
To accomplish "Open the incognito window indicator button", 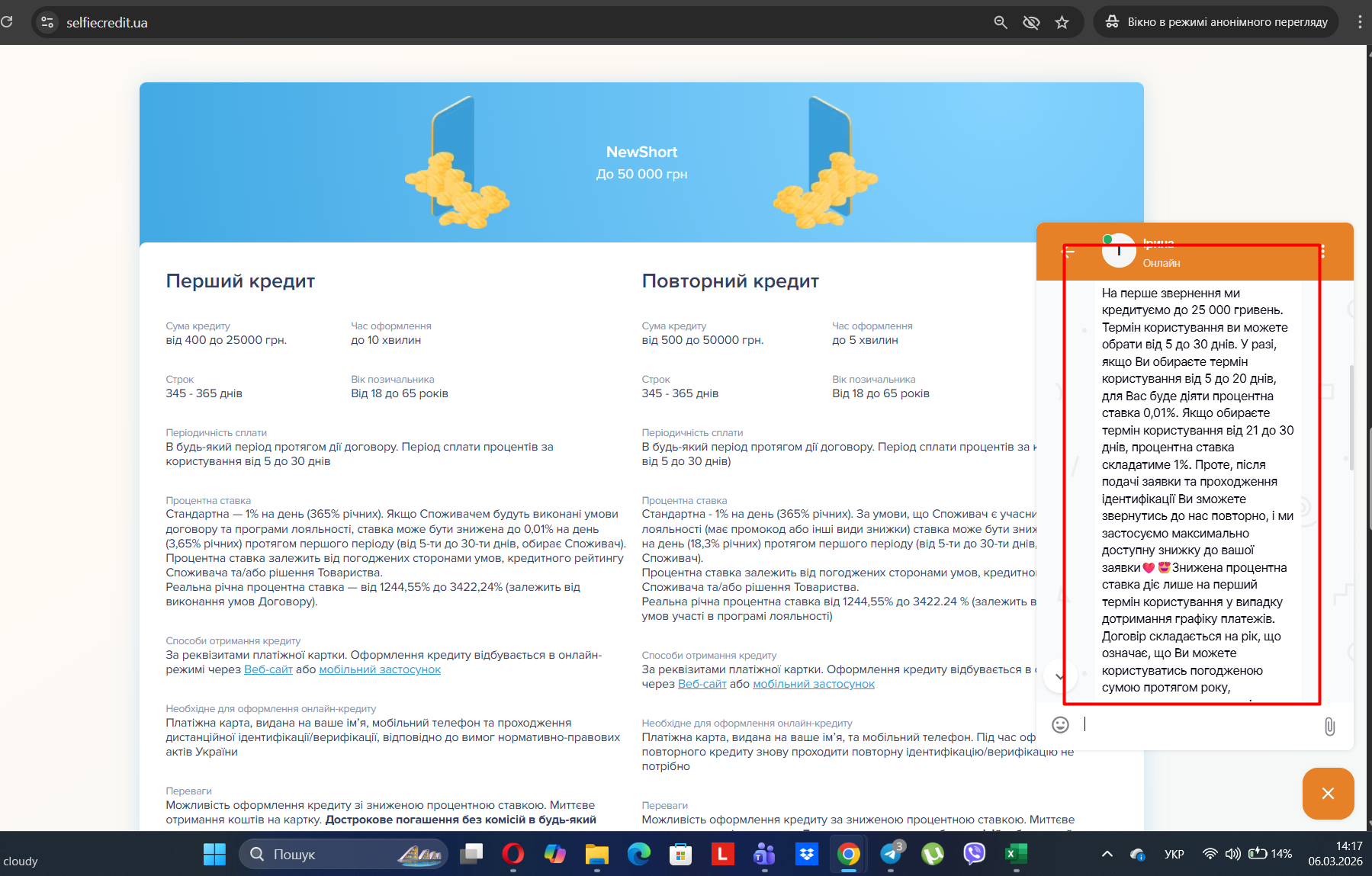I will 1216,22.
